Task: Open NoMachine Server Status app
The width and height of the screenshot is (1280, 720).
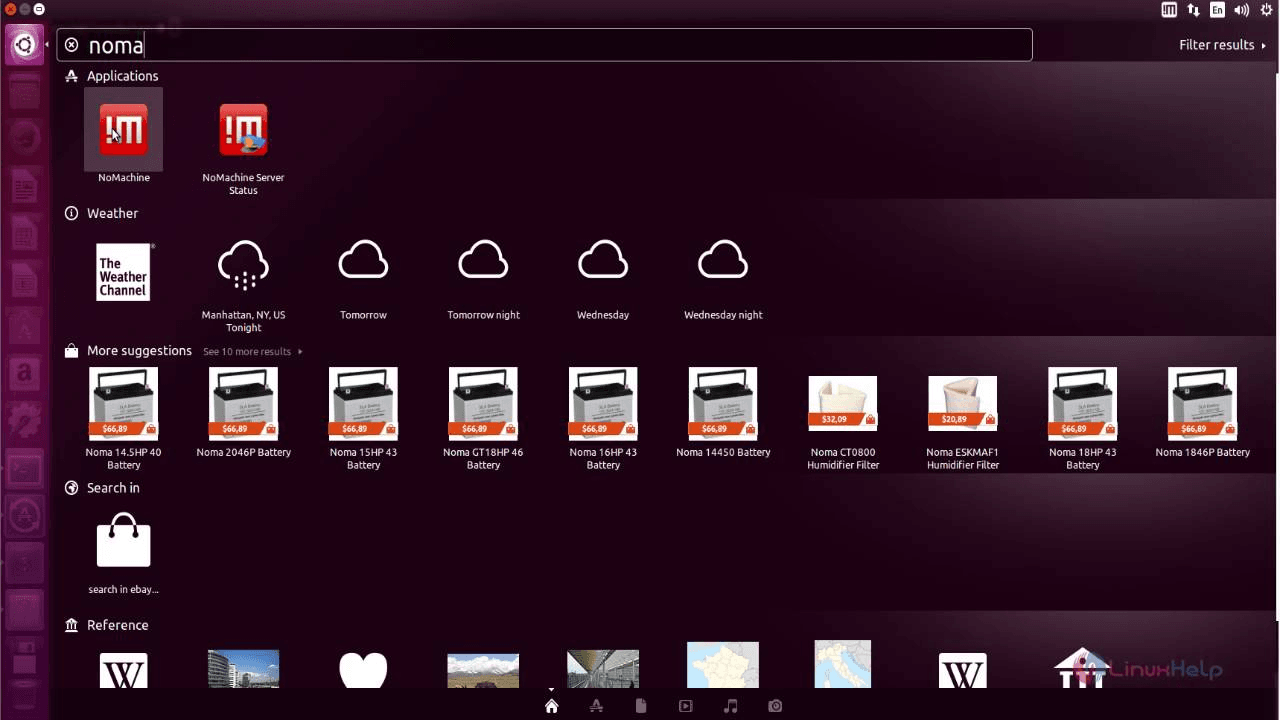Action: [x=243, y=130]
